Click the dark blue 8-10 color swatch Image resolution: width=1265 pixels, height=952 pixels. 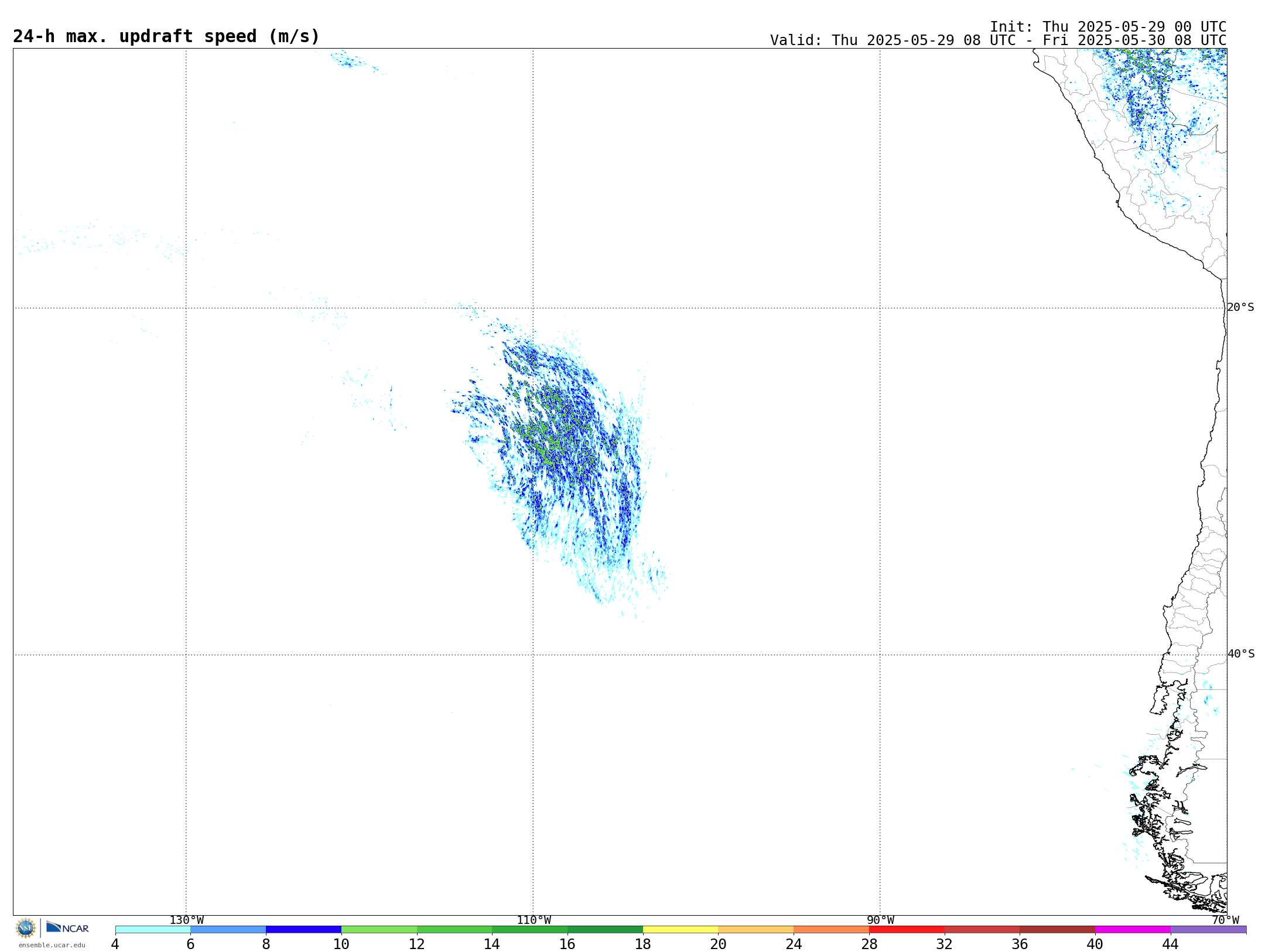[x=303, y=930]
